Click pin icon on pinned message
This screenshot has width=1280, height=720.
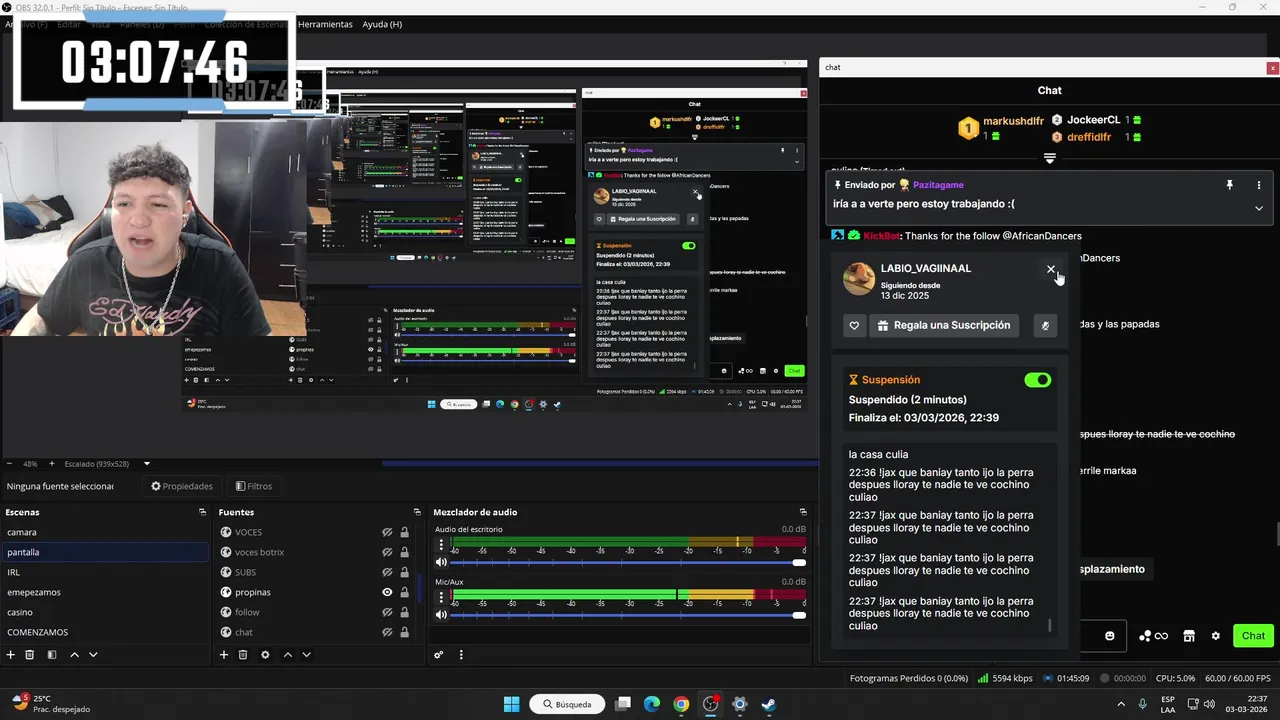1230,185
